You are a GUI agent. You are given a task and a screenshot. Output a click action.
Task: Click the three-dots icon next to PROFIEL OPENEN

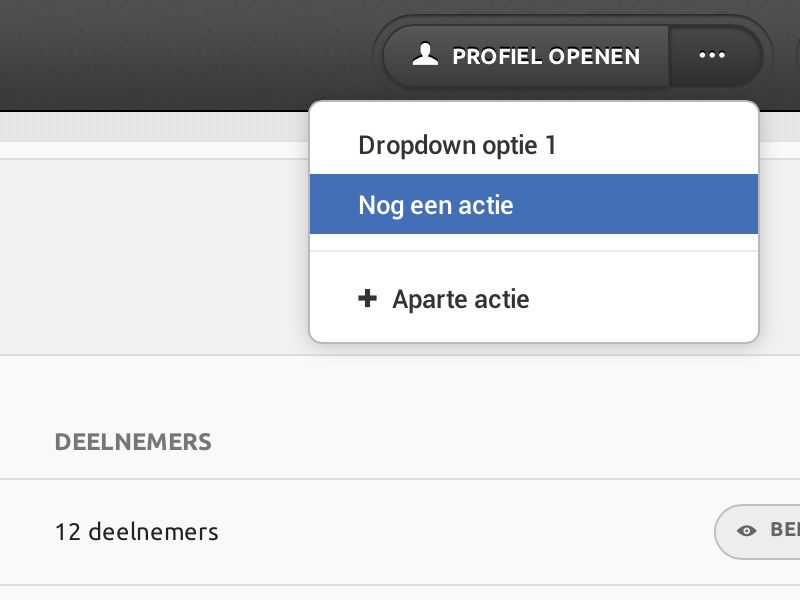click(x=713, y=56)
